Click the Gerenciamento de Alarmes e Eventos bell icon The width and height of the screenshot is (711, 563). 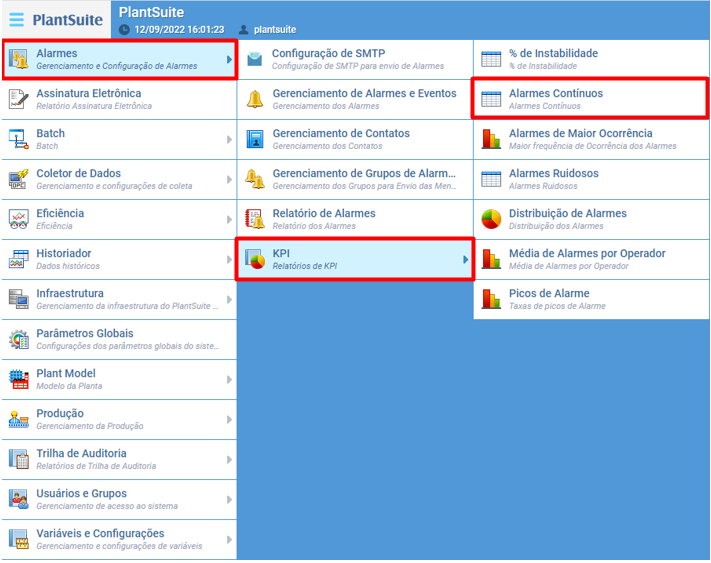tap(255, 99)
